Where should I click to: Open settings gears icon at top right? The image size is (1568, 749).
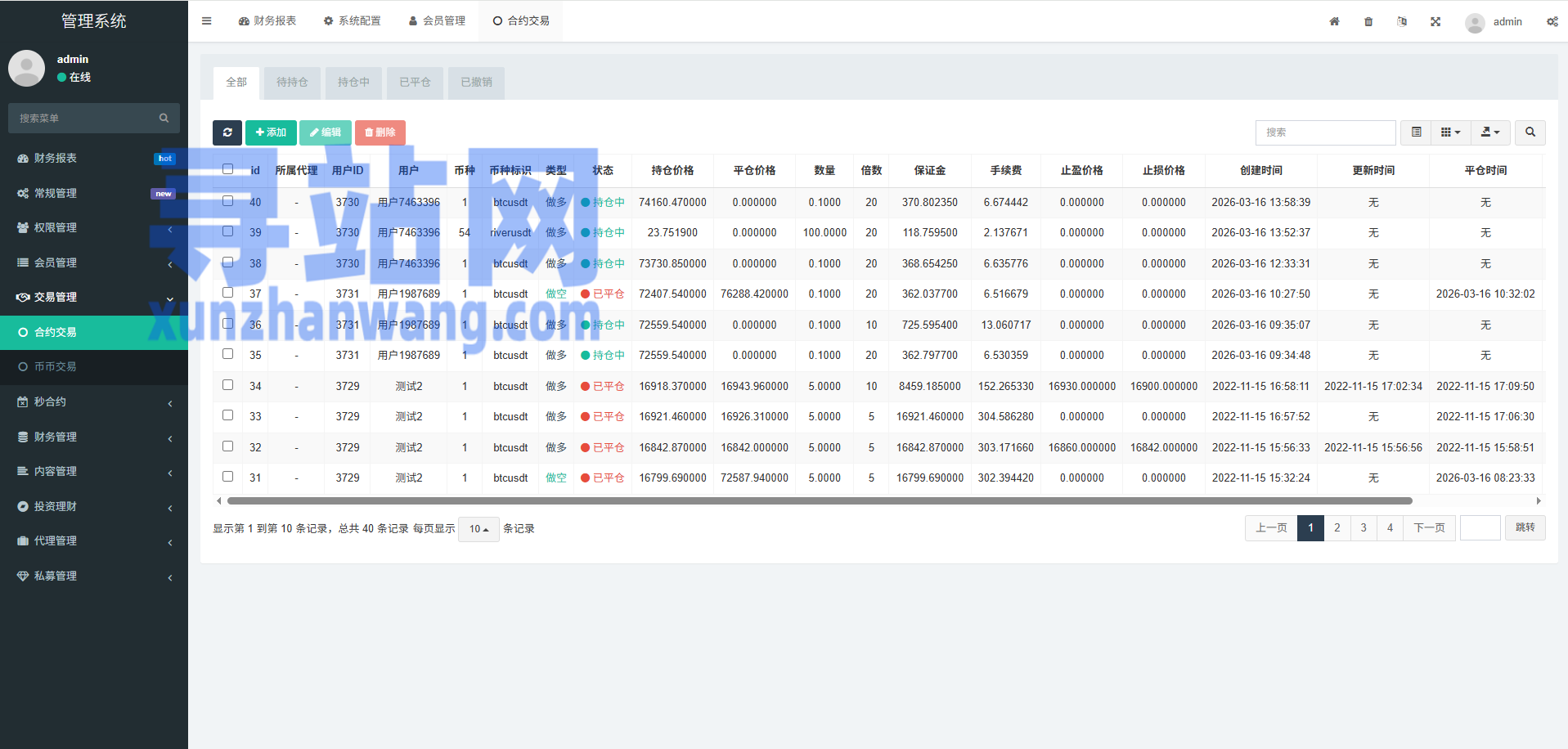(1552, 21)
